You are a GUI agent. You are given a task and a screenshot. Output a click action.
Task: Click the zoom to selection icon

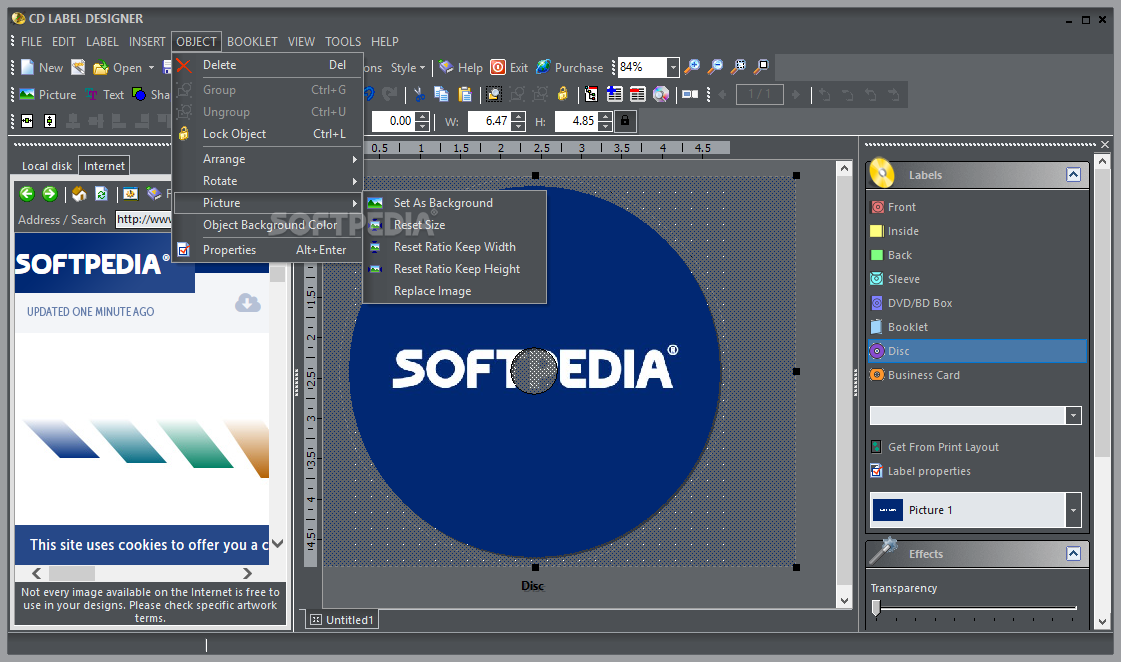[x=739, y=67]
